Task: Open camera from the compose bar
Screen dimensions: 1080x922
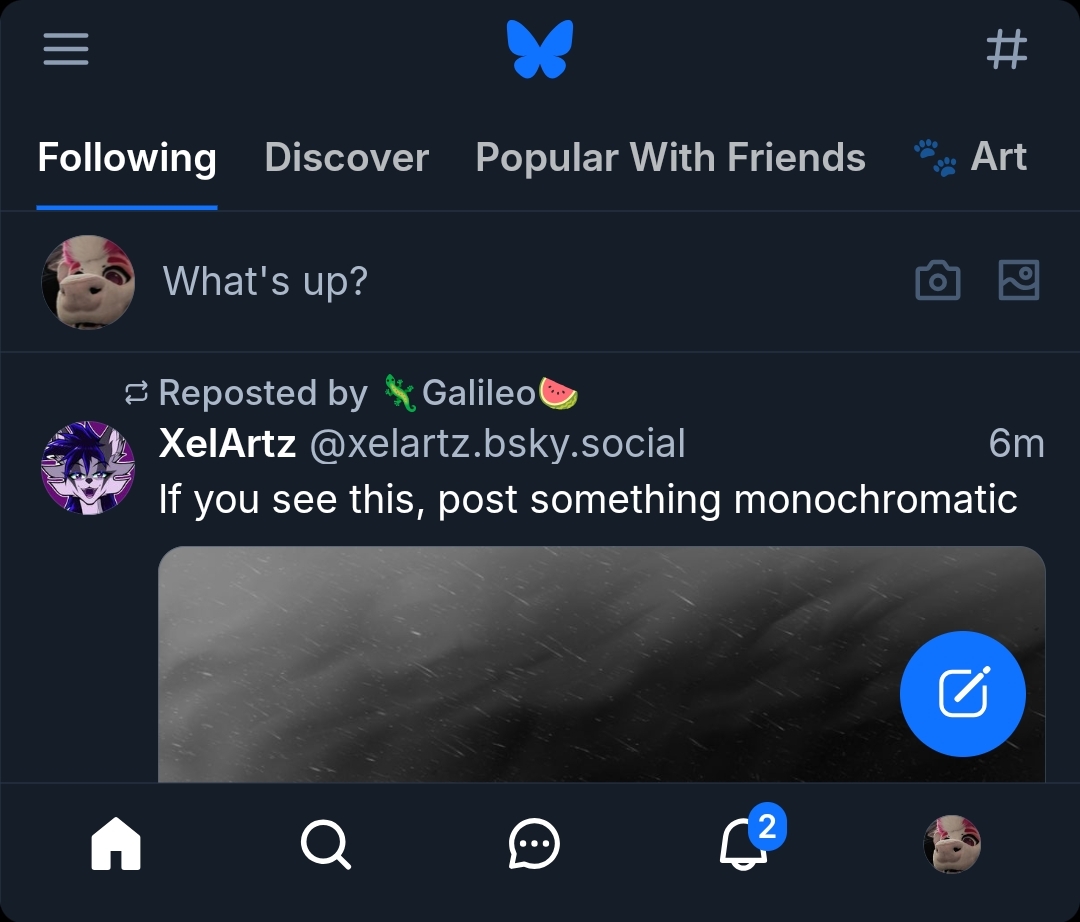Action: (x=937, y=281)
